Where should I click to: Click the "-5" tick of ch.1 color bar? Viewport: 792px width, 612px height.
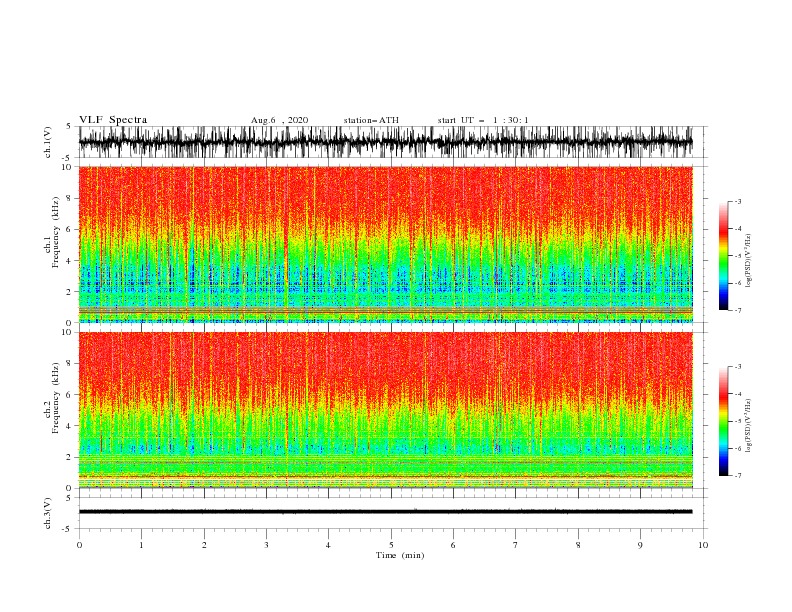(738, 256)
